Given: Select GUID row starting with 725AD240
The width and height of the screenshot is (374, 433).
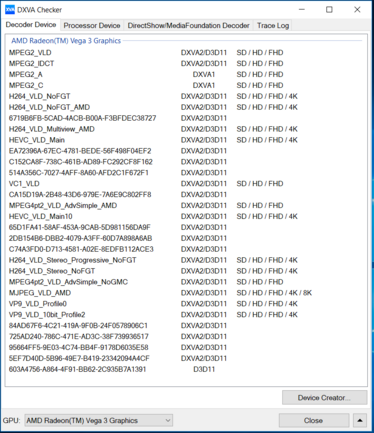Looking at the screenshot, I should coord(187,337).
